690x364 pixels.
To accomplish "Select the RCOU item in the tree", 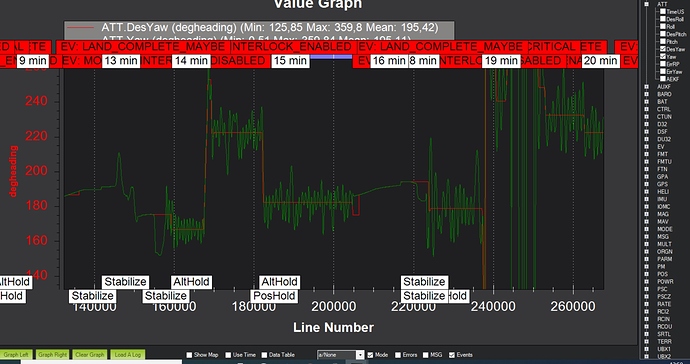I will (x=664, y=327).
